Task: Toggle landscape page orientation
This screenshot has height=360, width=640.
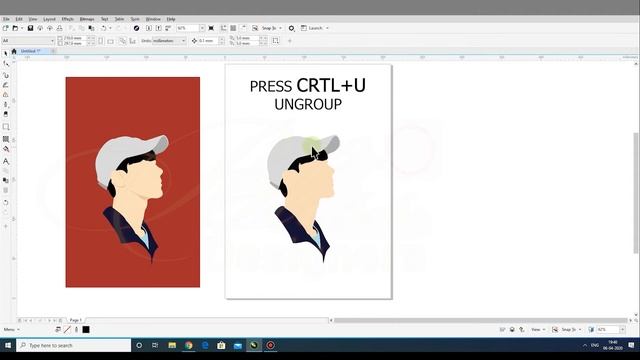Action: 111,41
